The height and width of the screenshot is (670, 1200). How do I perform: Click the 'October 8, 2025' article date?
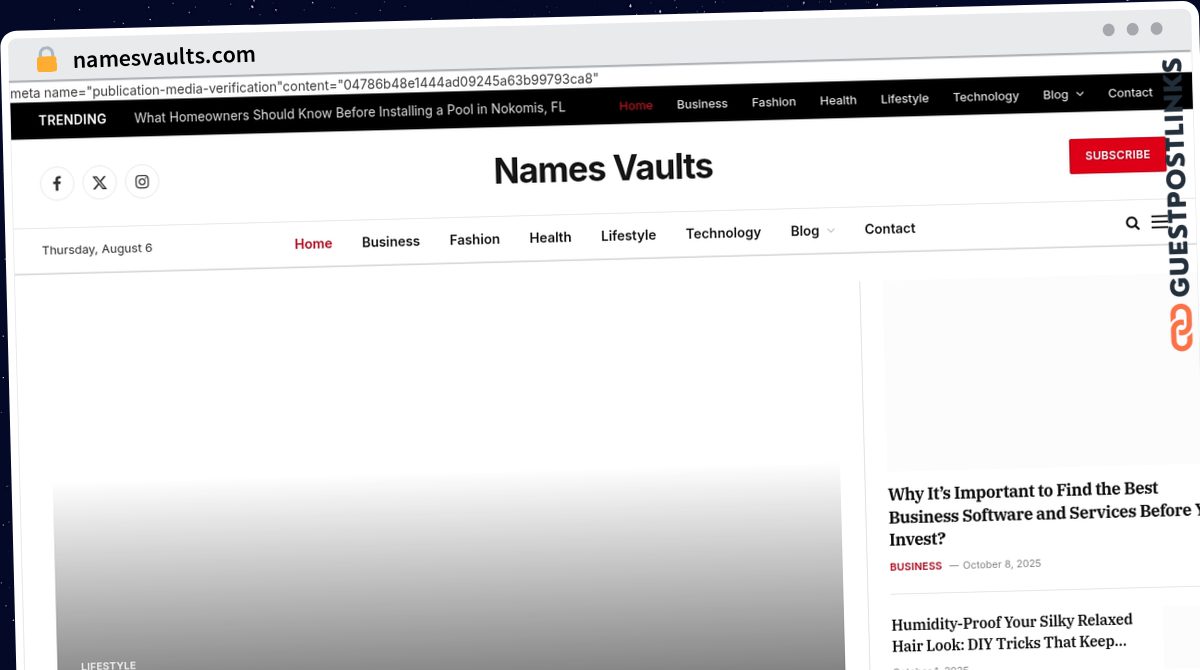click(1001, 564)
